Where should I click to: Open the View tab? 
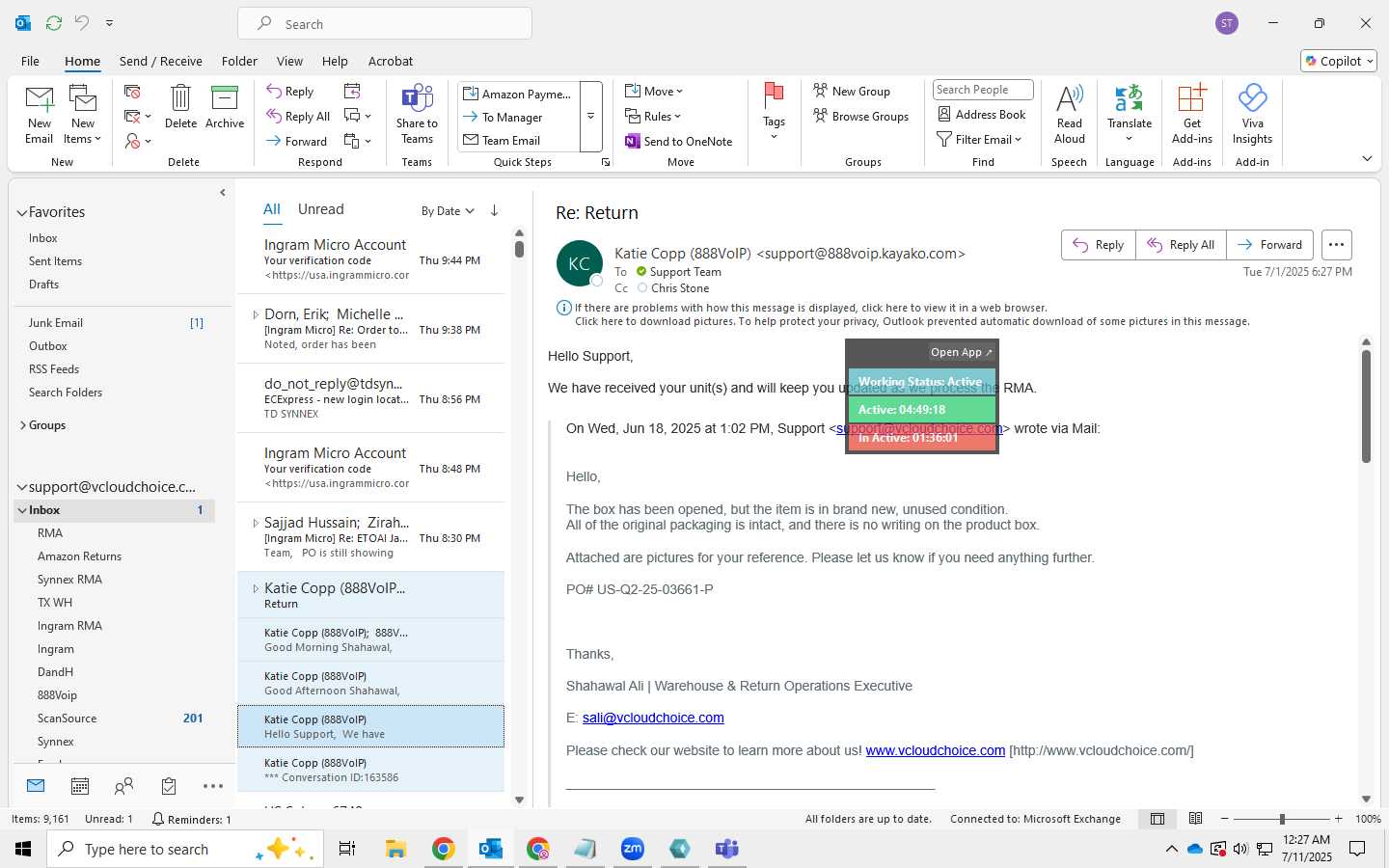point(289,61)
